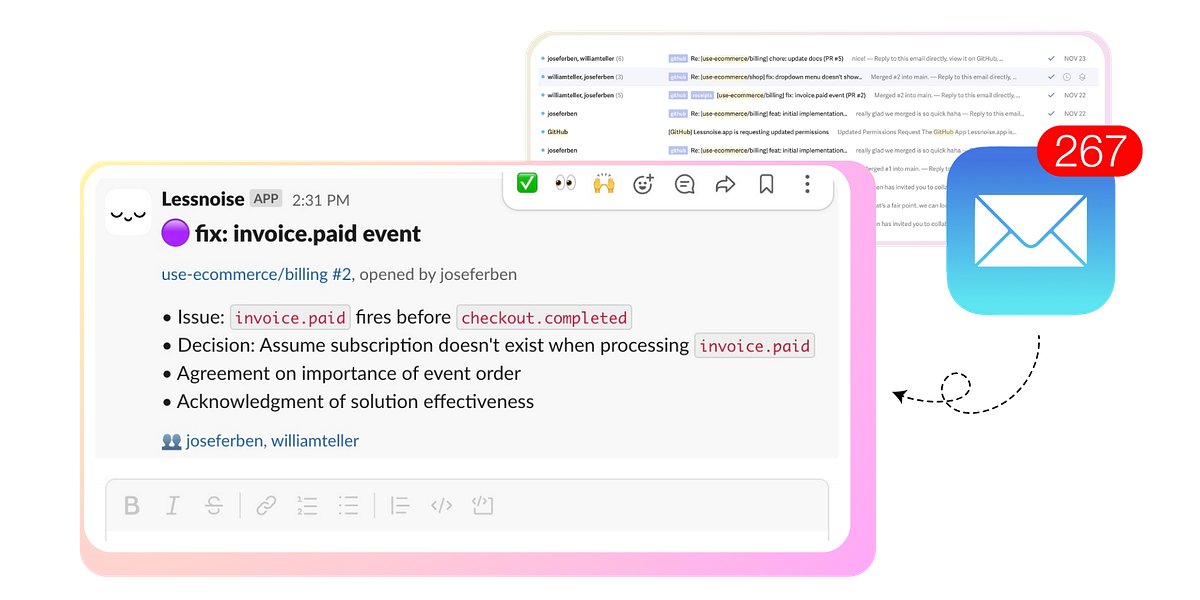Click the NOV 23 date in the email list
Screen dimensions: 1200x600
(x=1075, y=59)
